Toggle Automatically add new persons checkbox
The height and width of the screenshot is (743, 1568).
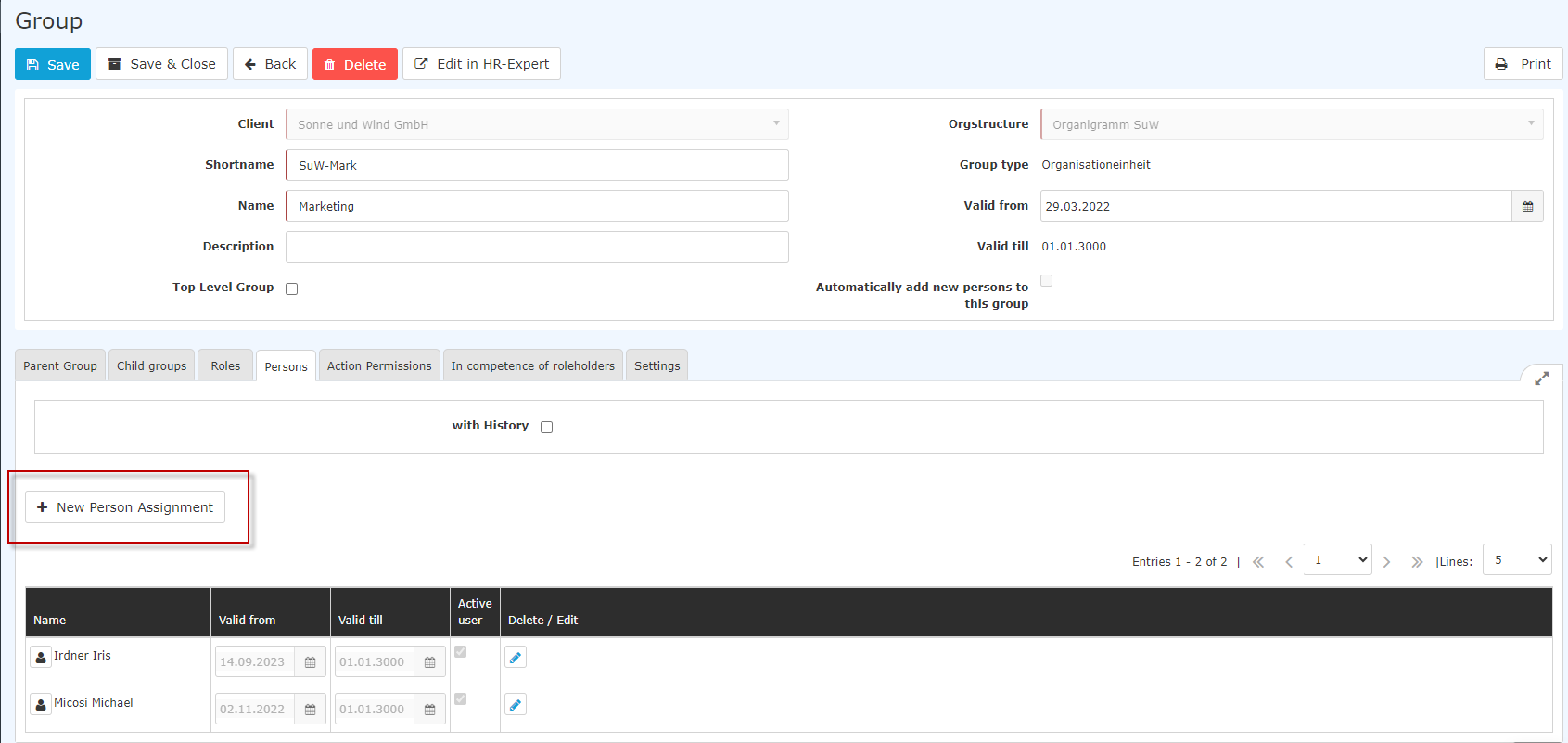1047,280
